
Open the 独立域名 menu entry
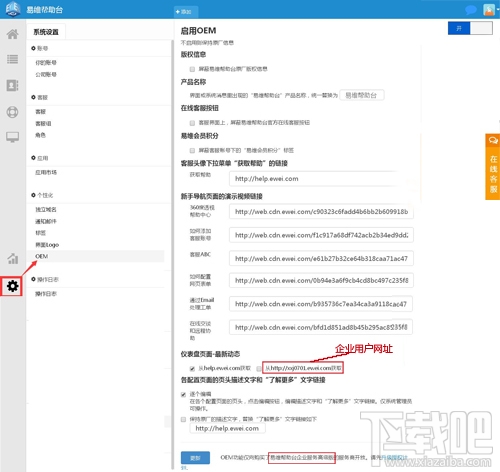coord(46,209)
